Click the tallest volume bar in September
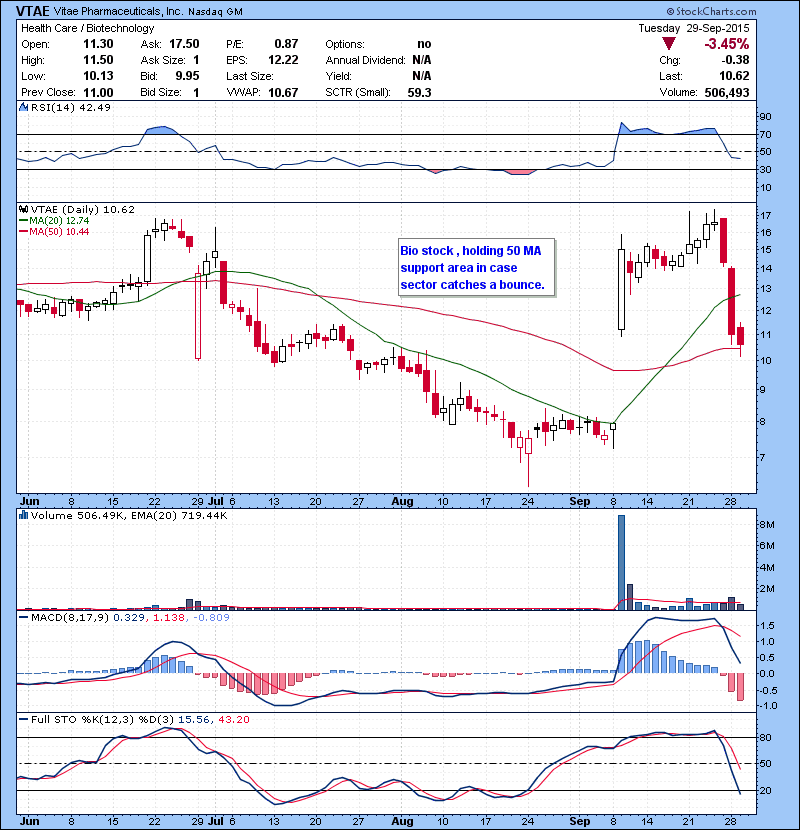800x830 pixels. pyautogui.click(x=622, y=562)
